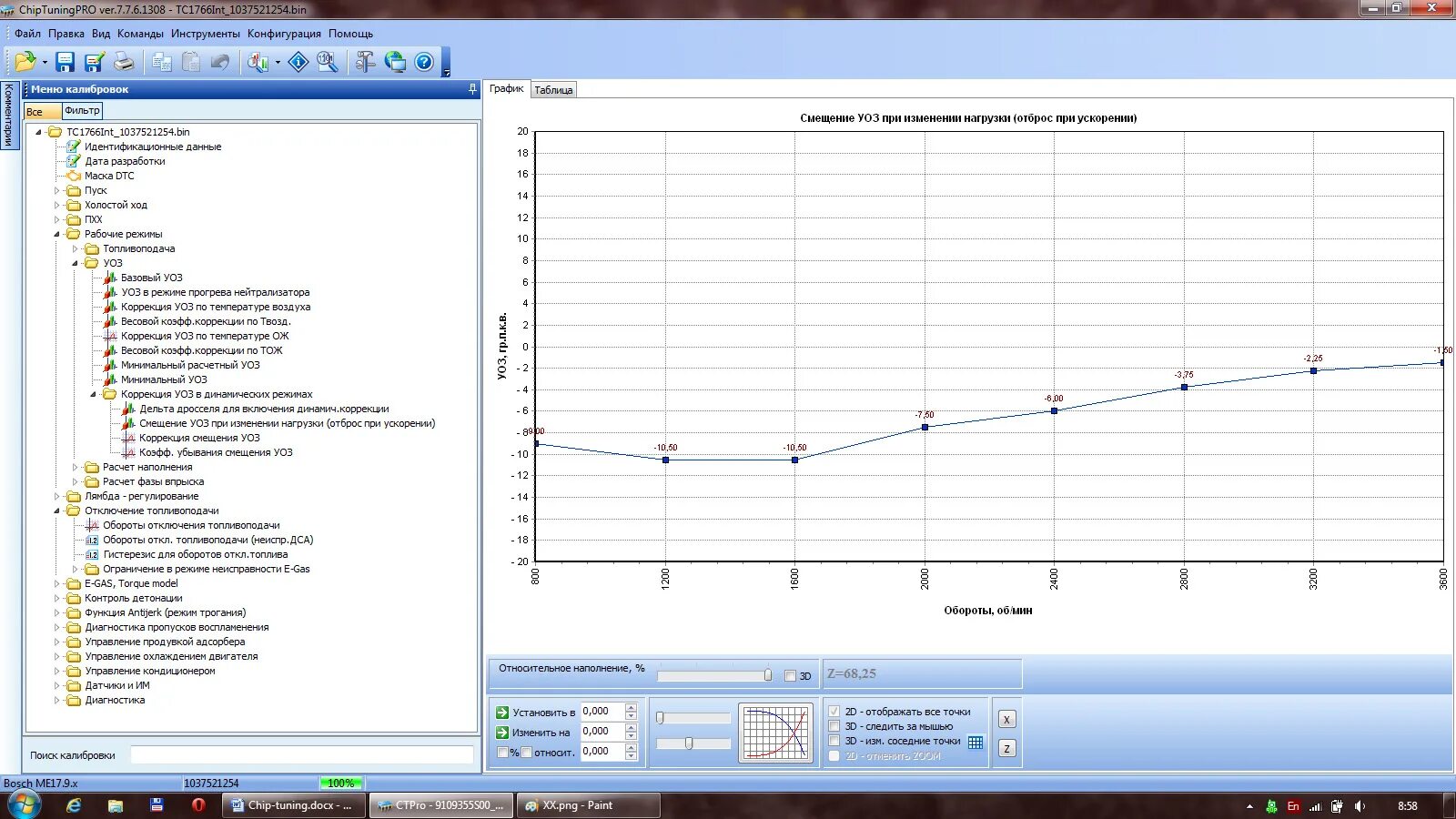Collapse the TC1766Int_1037521254.bin root node
Image resolution: width=1456 pixels, height=819 pixels.
click(x=39, y=132)
